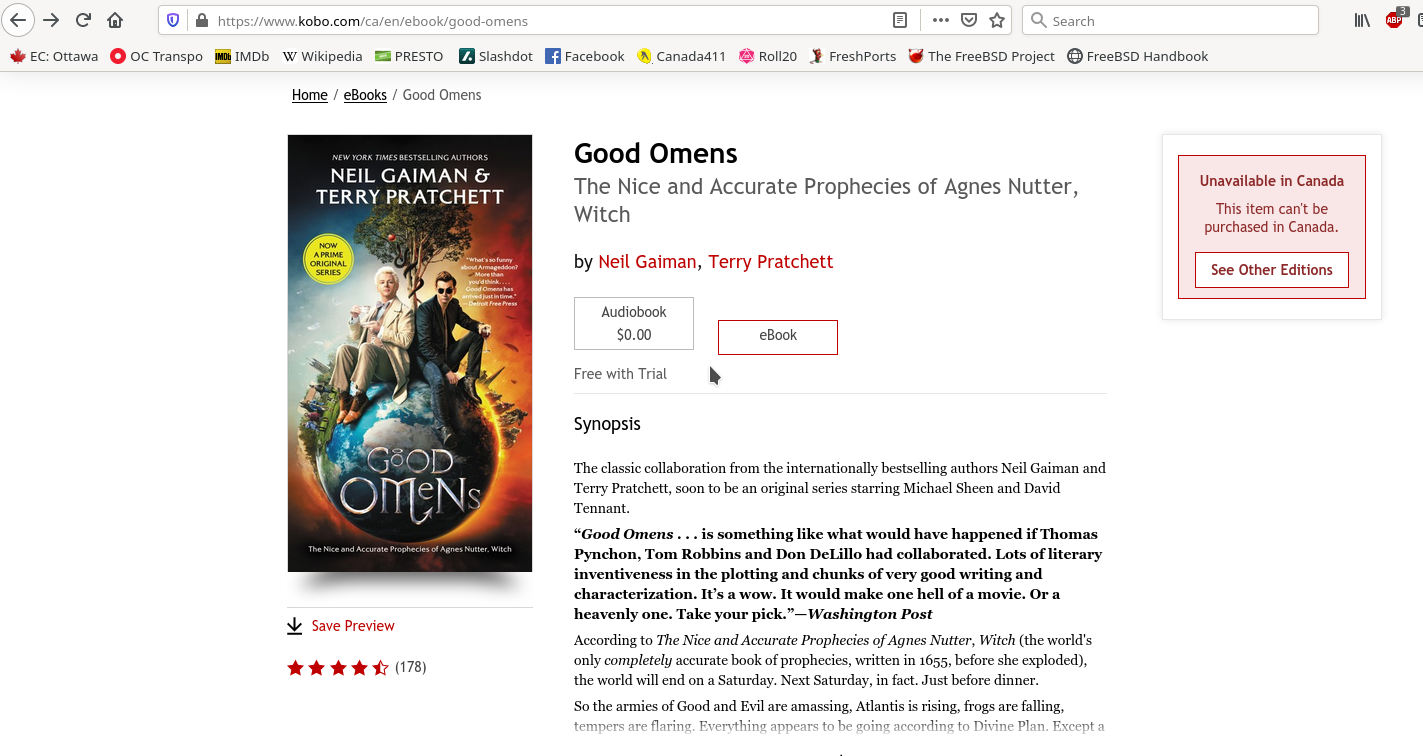This screenshot has width=1423, height=756.
Task: Focus the browser Search field
Action: coord(1170,20)
